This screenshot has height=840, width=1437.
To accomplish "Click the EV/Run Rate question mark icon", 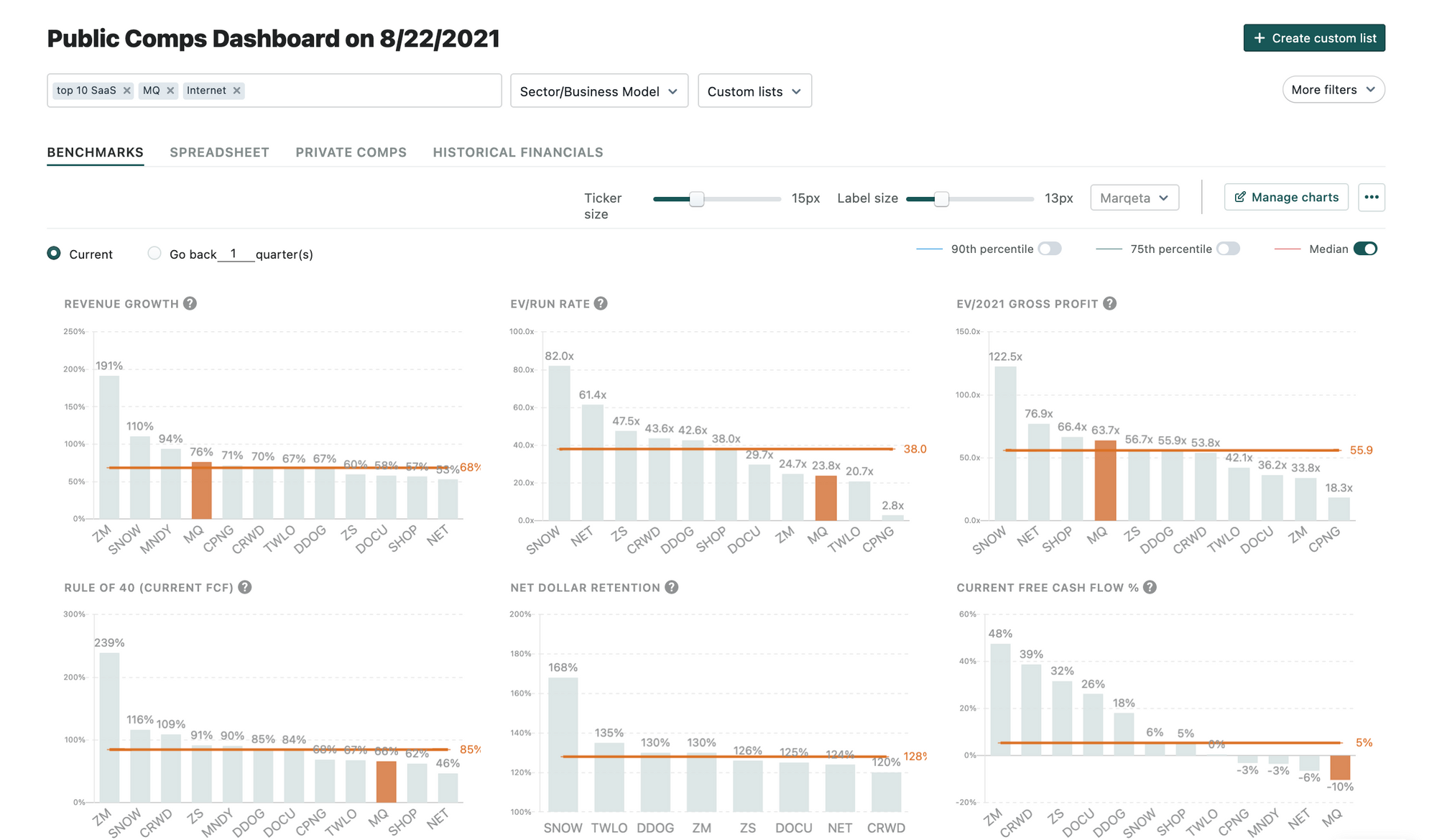I will pos(602,303).
